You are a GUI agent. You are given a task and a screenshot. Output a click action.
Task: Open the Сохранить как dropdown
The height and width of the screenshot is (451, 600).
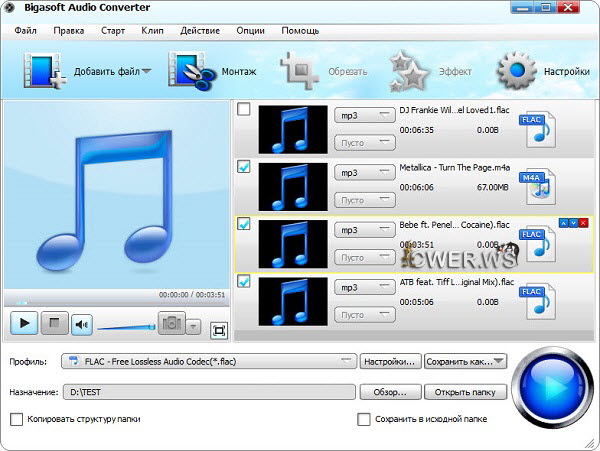(464, 361)
